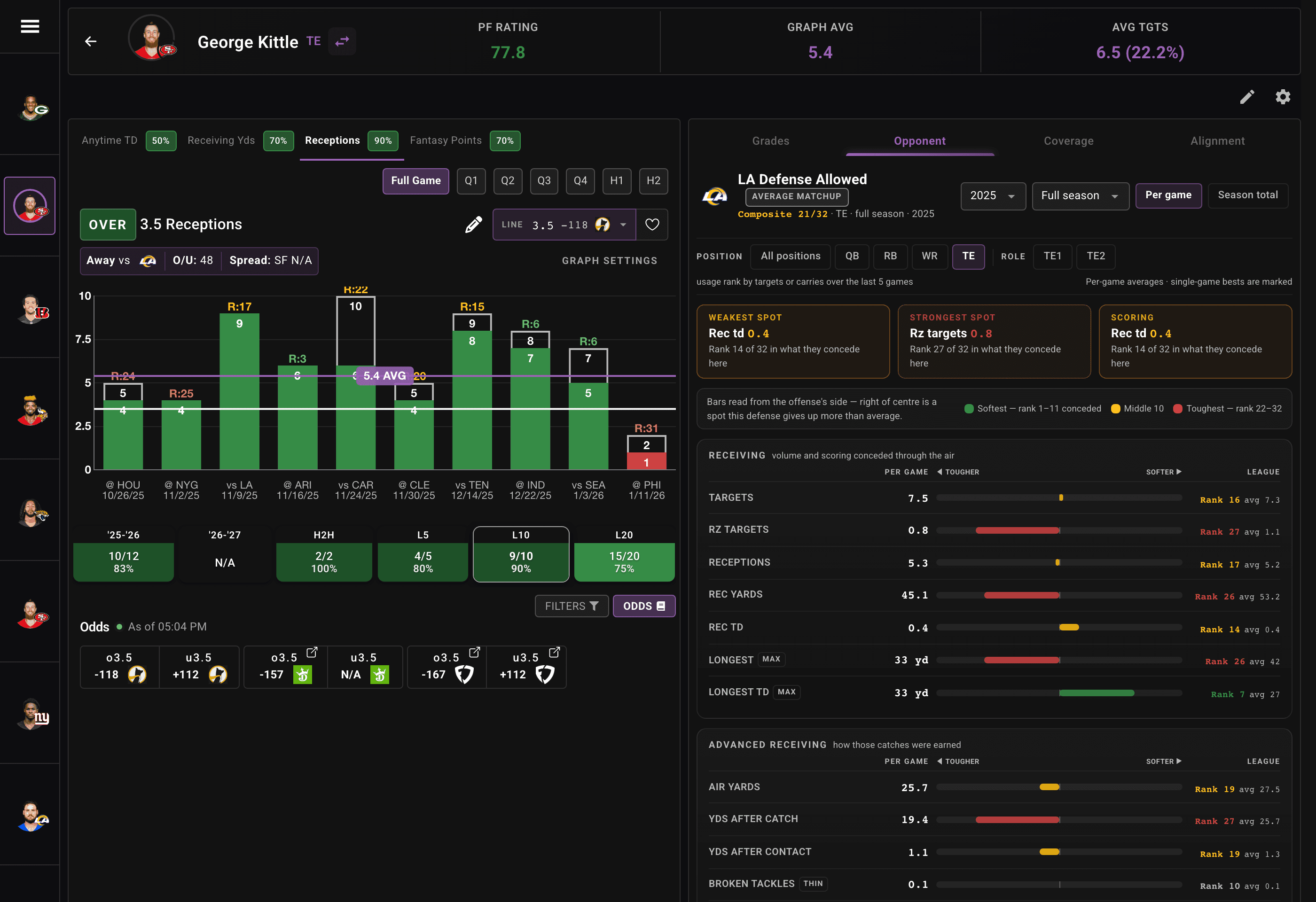The width and height of the screenshot is (1316, 902).
Task: Click the OVER button
Action: coord(108,225)
